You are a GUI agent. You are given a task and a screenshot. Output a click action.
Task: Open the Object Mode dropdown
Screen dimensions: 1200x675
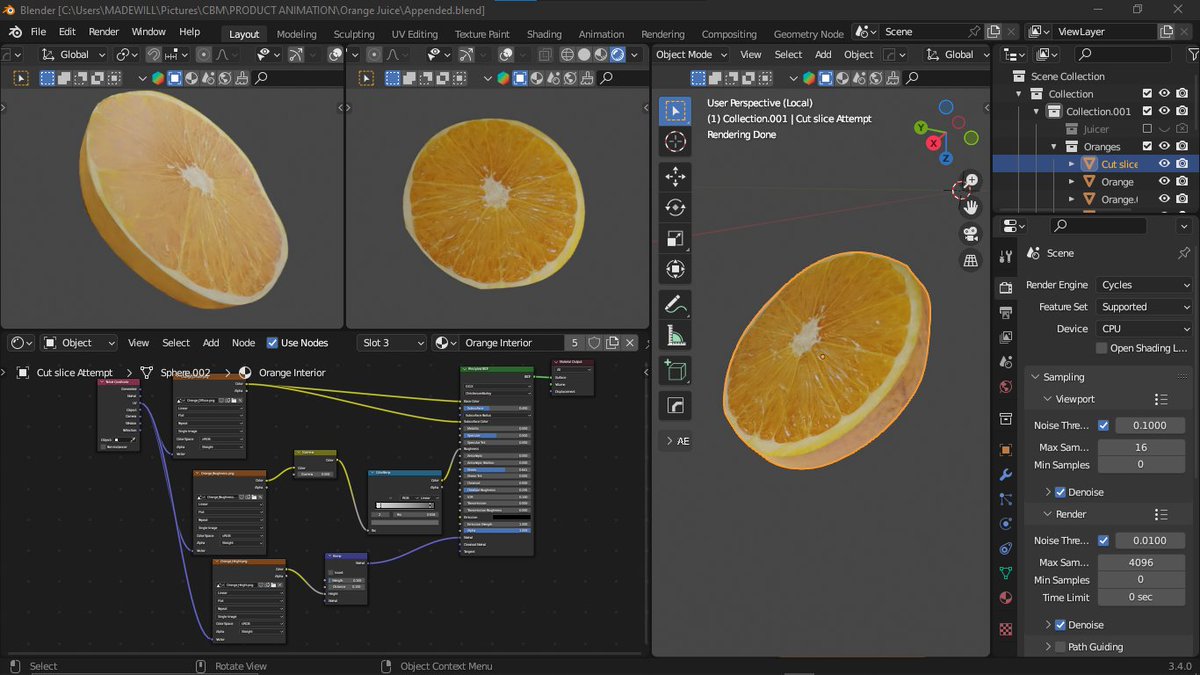click(x=690, y=55)
